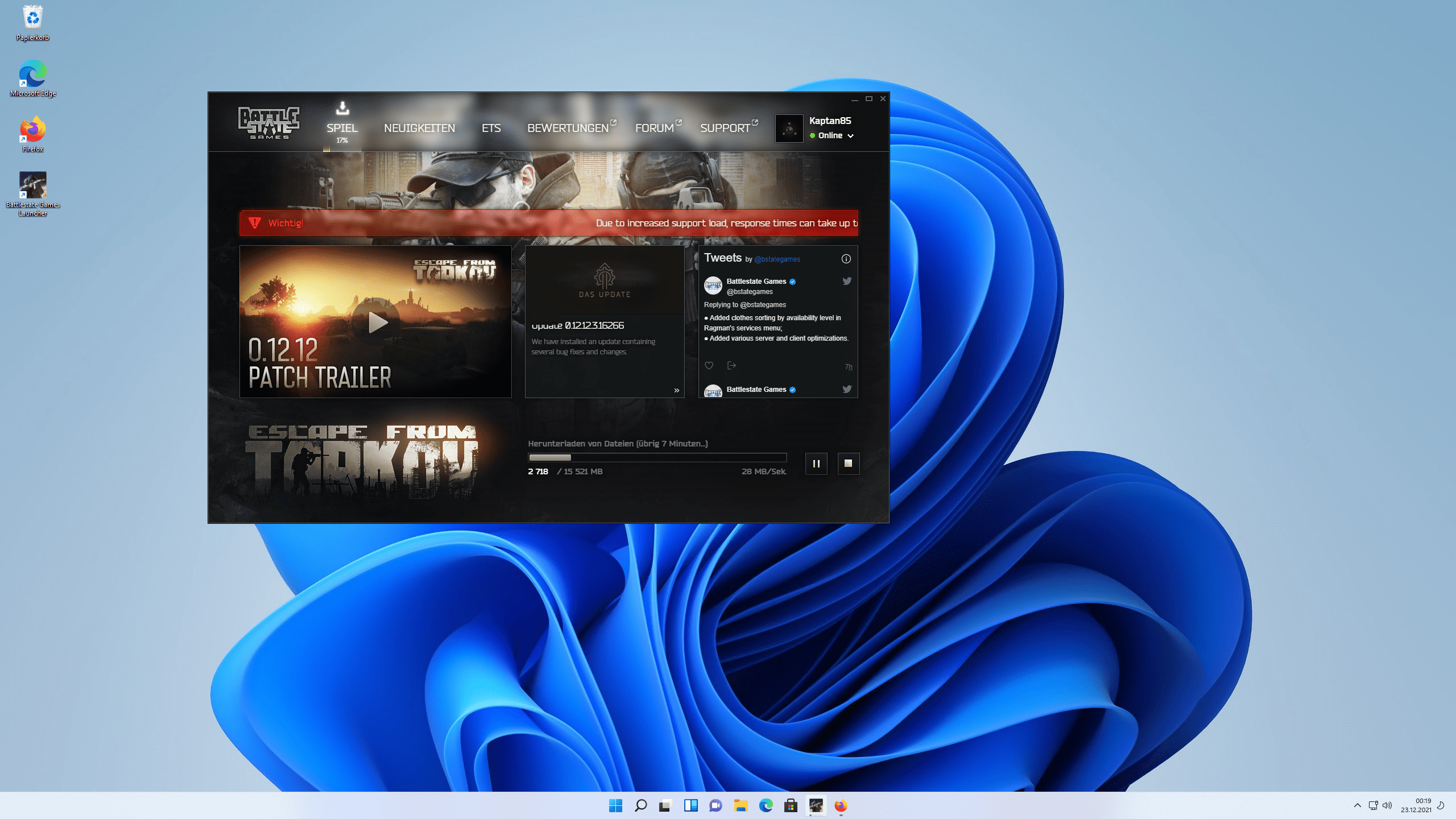Show hidden system tray icons

click(1357, 805)
